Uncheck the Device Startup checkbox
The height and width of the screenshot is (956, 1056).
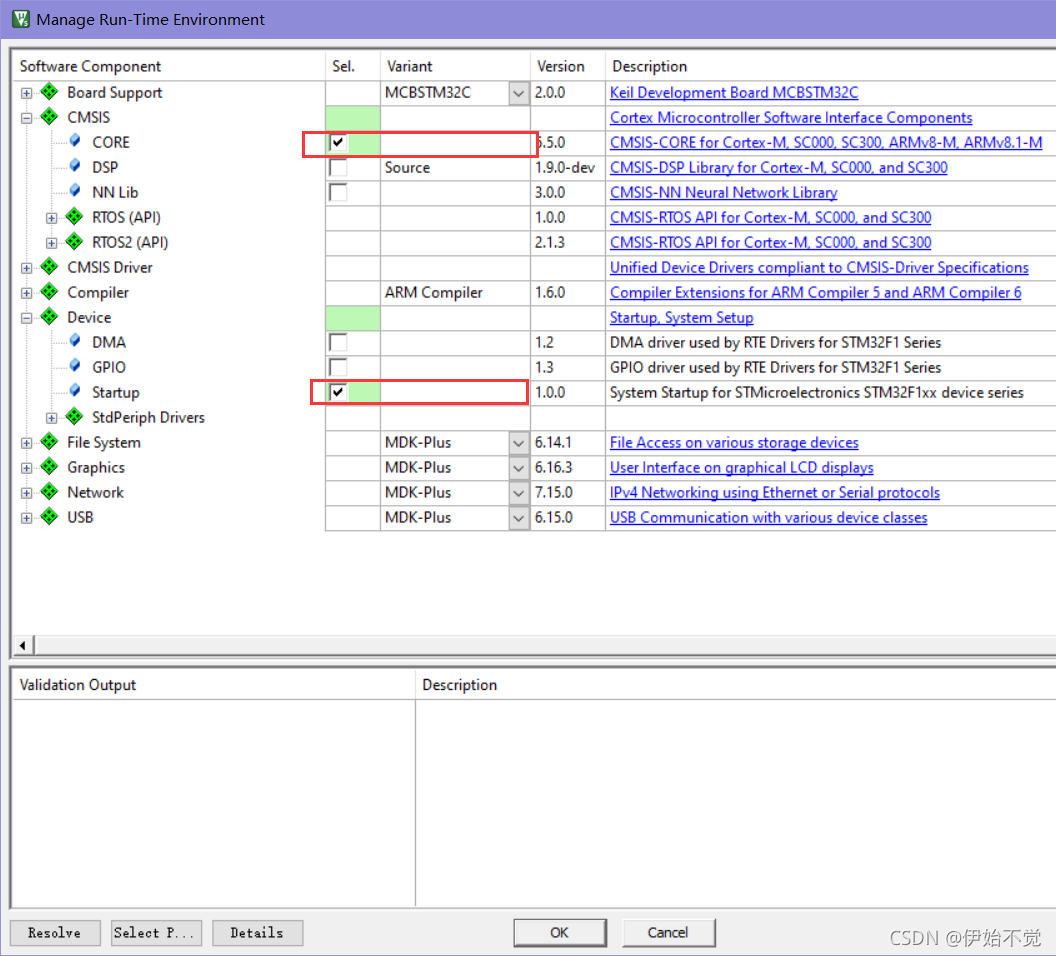[x=338, y=392]
